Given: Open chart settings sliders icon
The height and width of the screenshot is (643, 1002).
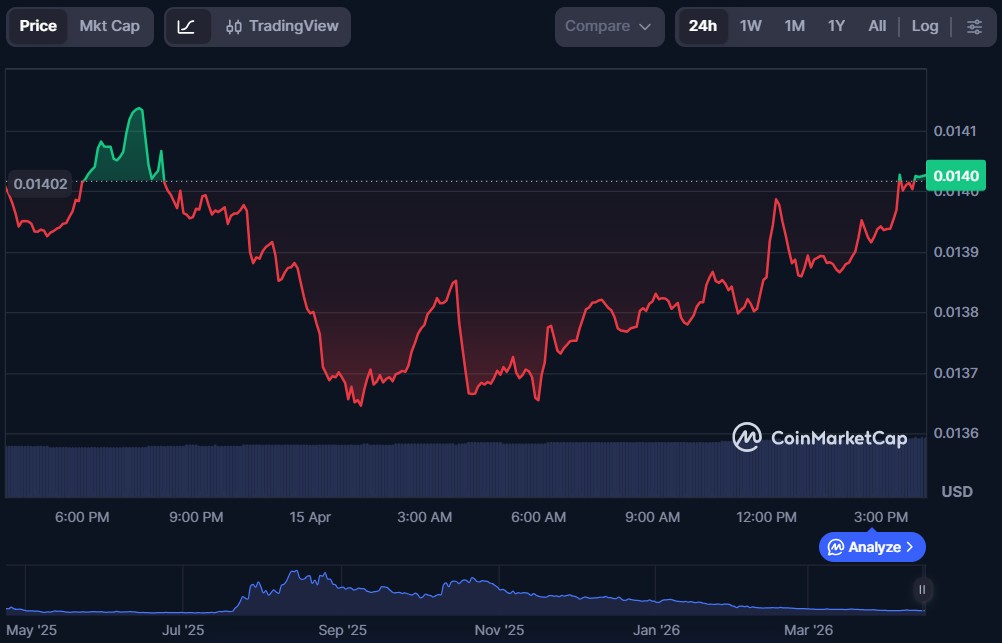Looking at the screenshot, I should point(973,27).
